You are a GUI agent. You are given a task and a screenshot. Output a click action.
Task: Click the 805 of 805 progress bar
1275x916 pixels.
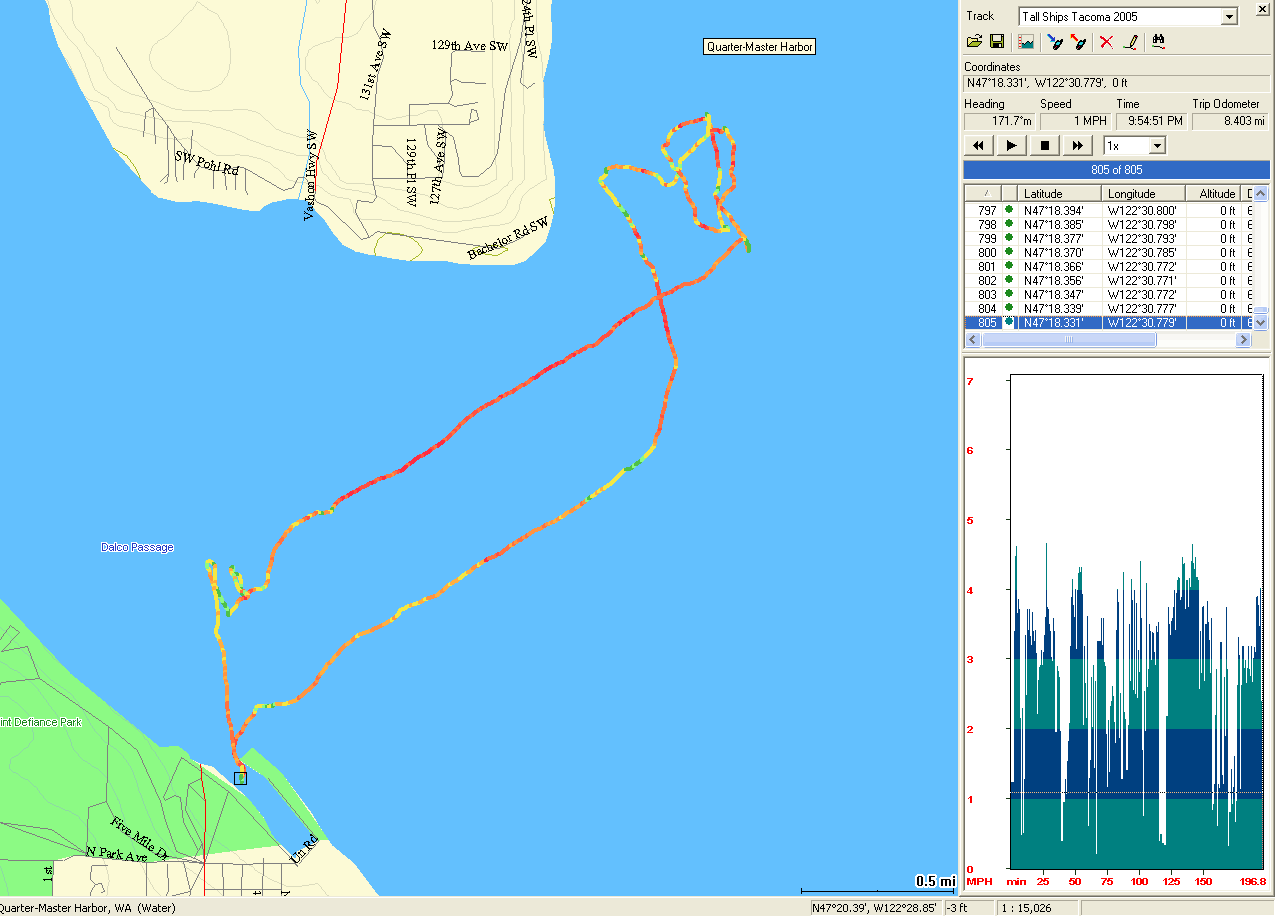click(x=1116, y=170)
